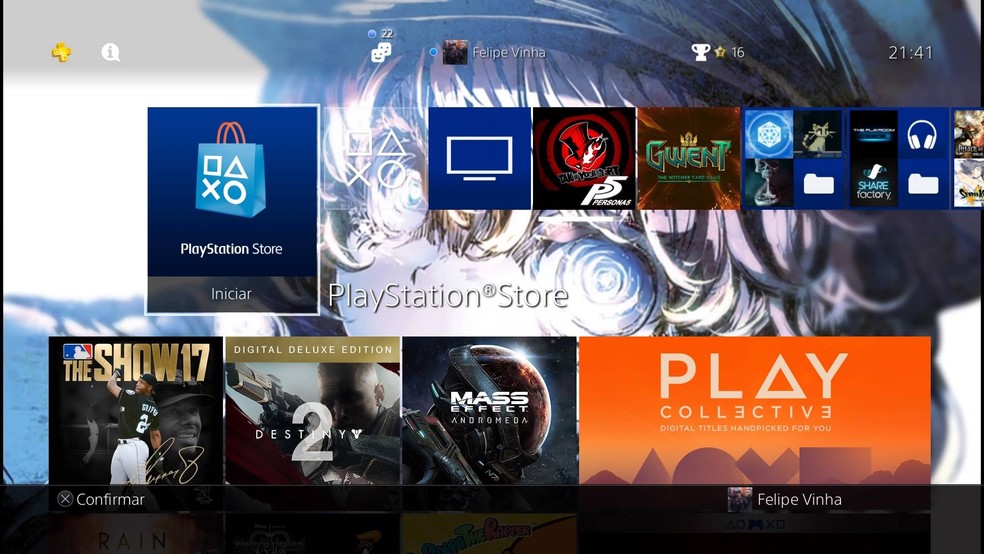
Task: Open the PlayStation Plus icon
Action: [61, 52]
